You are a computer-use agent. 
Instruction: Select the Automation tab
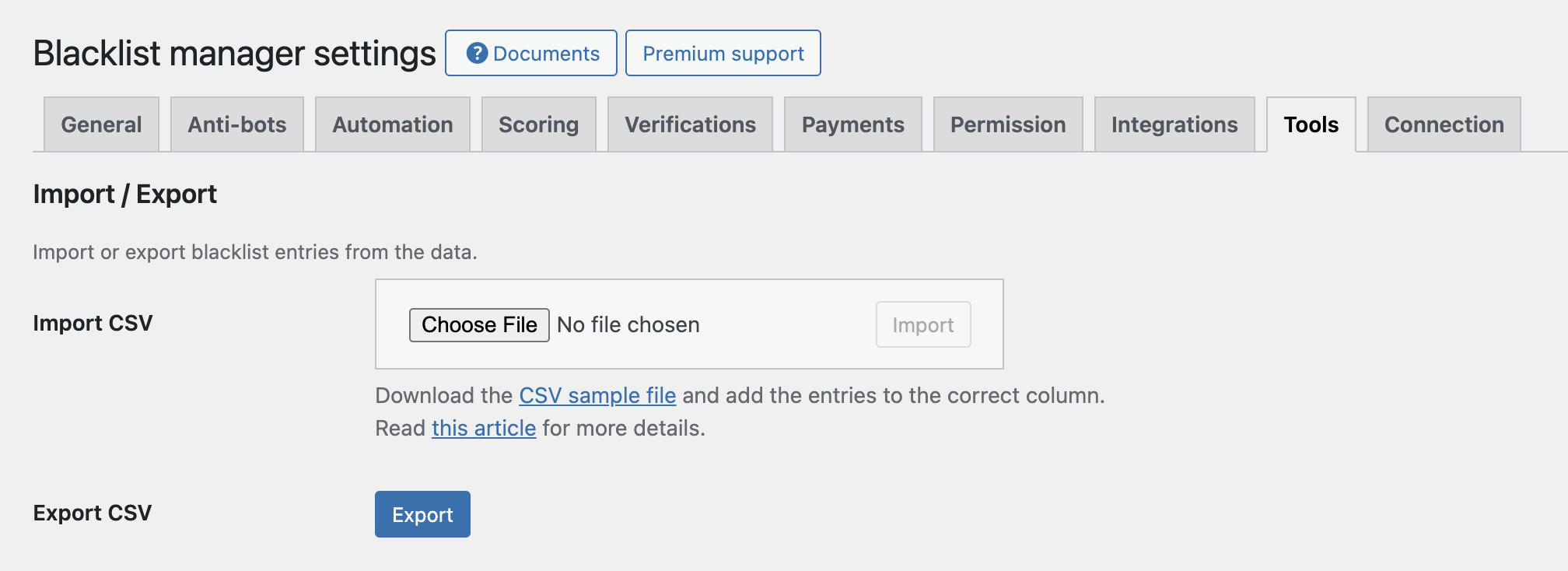pos(393,124)
